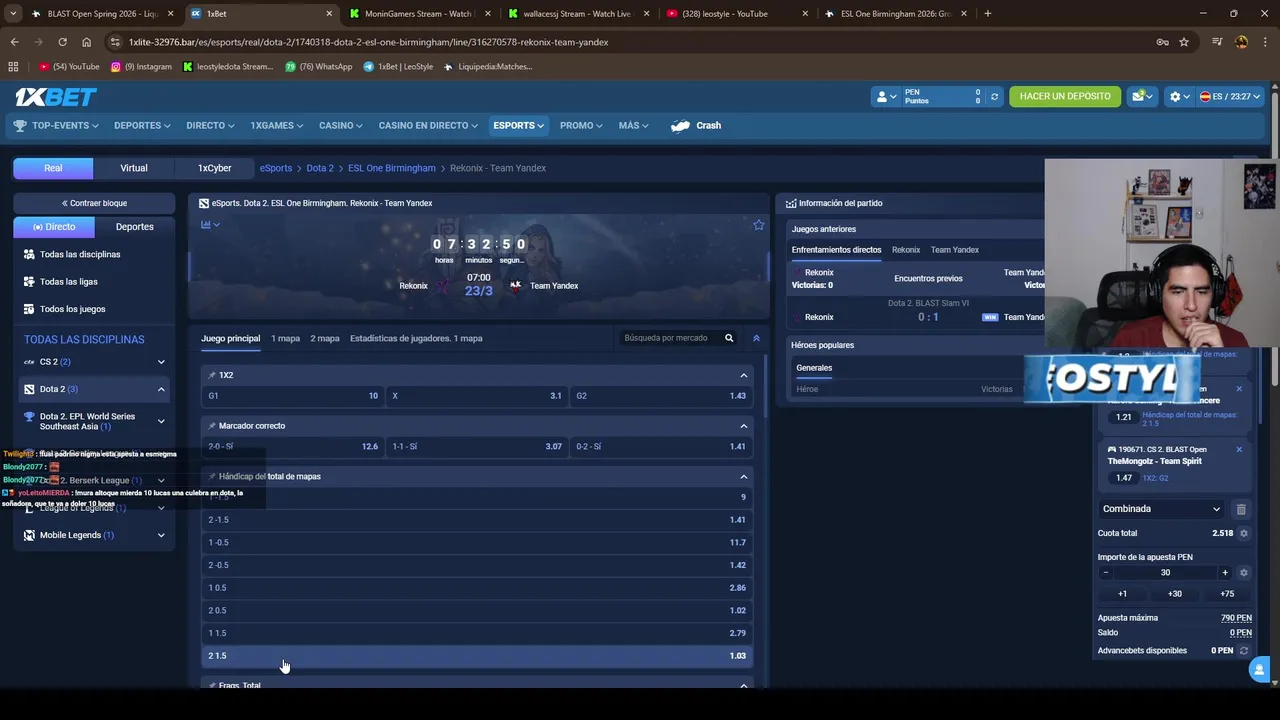Open the CASINO menu
1280x720 pixels.
tap(340, 126)
